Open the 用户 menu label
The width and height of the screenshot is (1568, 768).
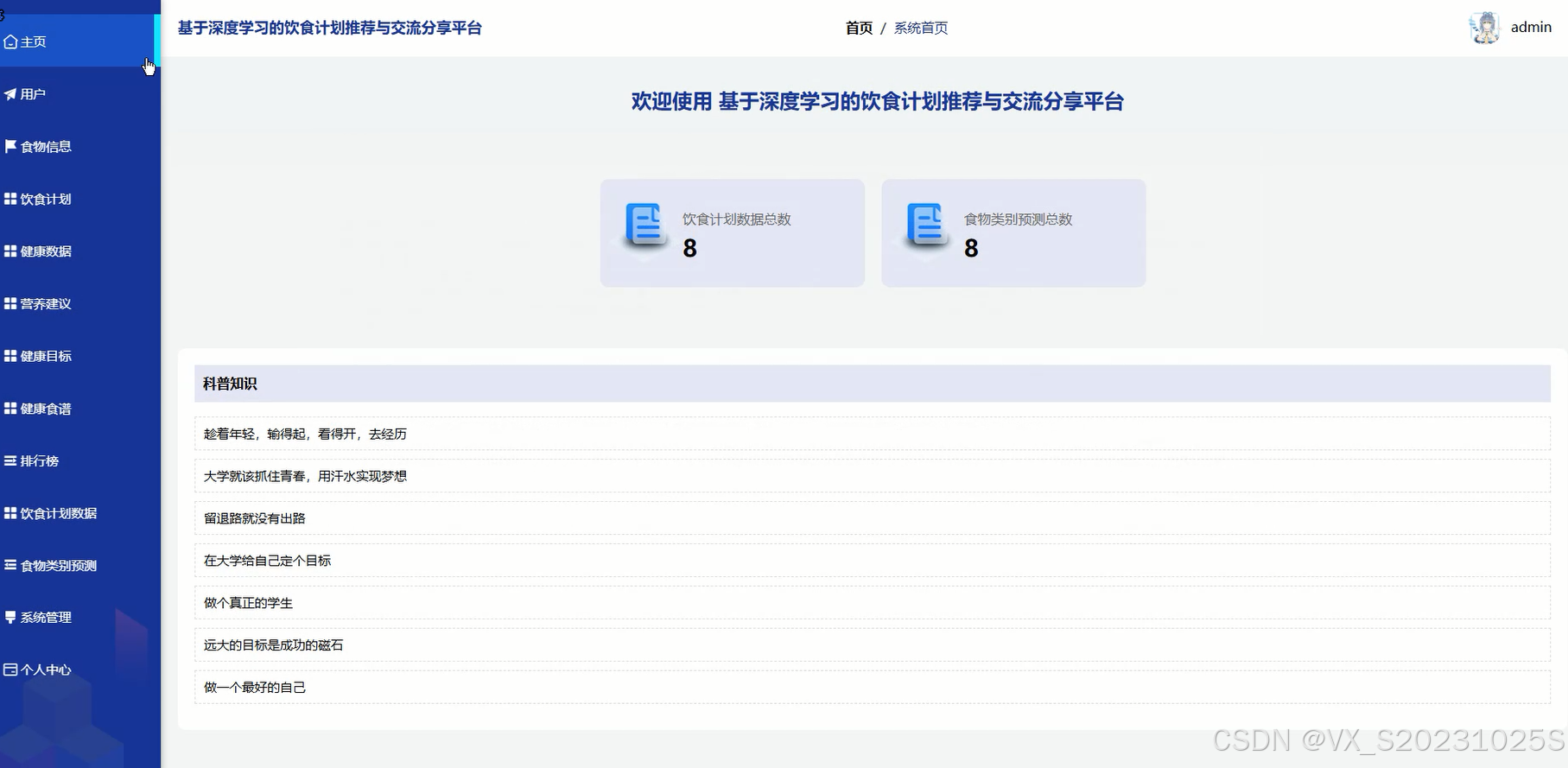pos(33,94)
